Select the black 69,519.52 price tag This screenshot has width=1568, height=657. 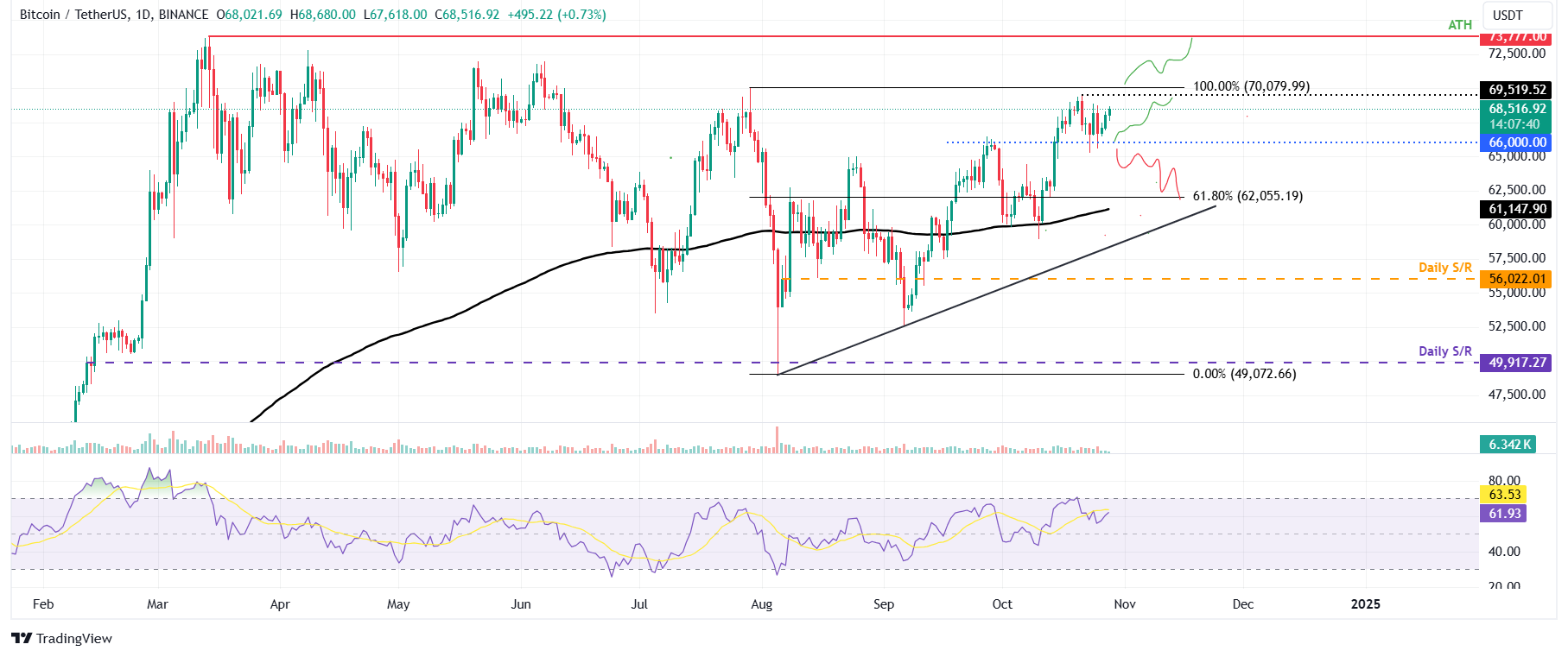[1516, 90]
